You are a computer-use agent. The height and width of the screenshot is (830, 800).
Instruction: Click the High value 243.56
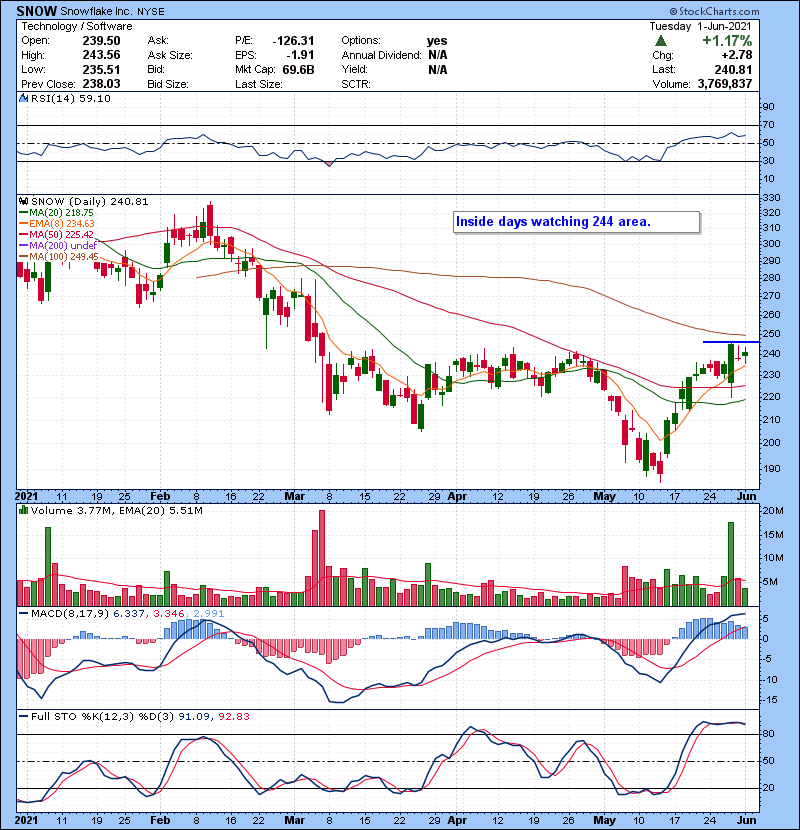coord(101,55)
